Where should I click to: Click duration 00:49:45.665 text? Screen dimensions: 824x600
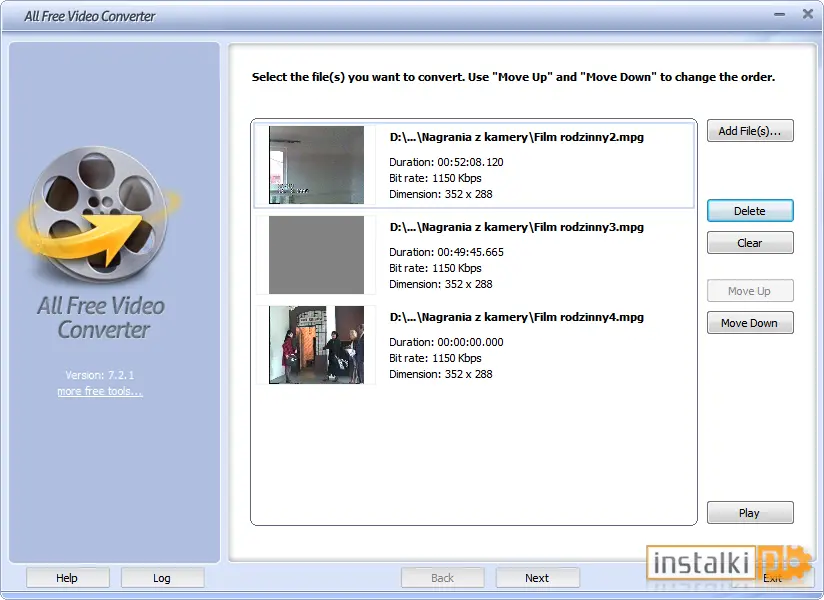[446, 252]
